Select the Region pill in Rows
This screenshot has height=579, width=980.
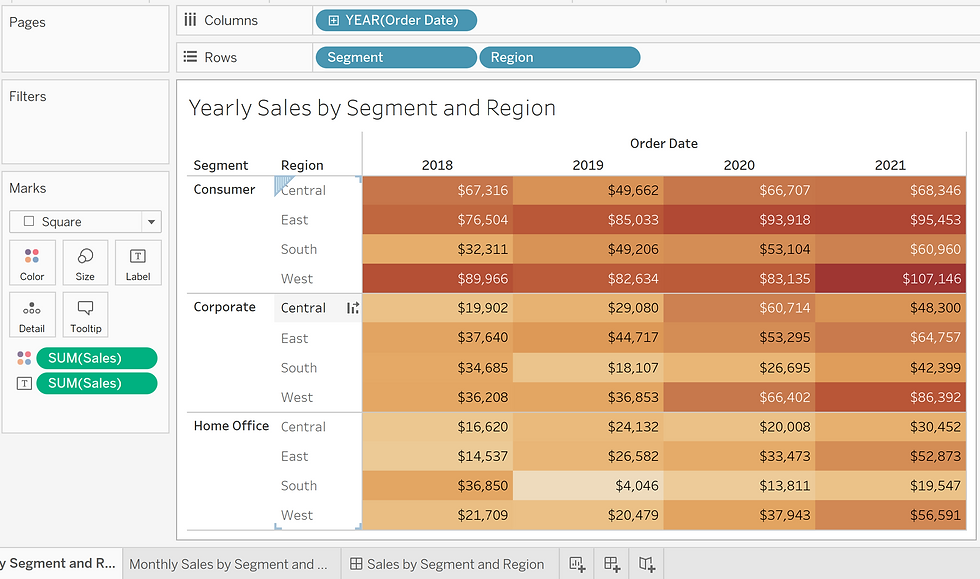[560, 58]
